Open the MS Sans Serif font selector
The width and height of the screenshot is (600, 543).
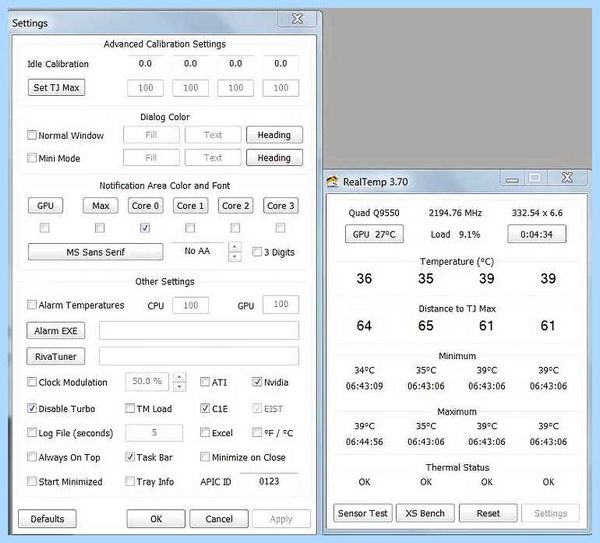tap(95, 252)
